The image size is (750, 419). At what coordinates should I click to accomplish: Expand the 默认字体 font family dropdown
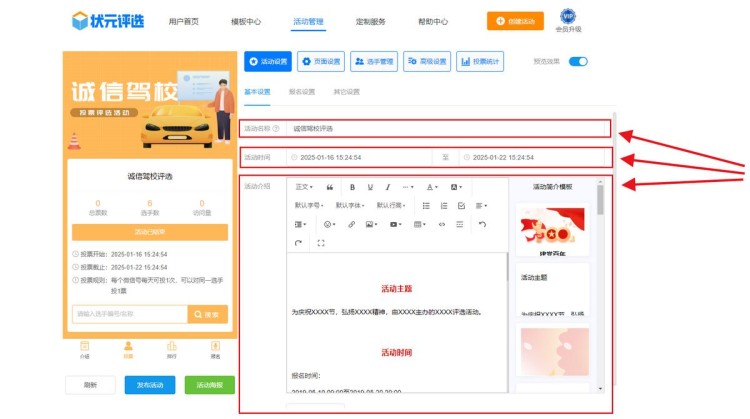(351, 205)
